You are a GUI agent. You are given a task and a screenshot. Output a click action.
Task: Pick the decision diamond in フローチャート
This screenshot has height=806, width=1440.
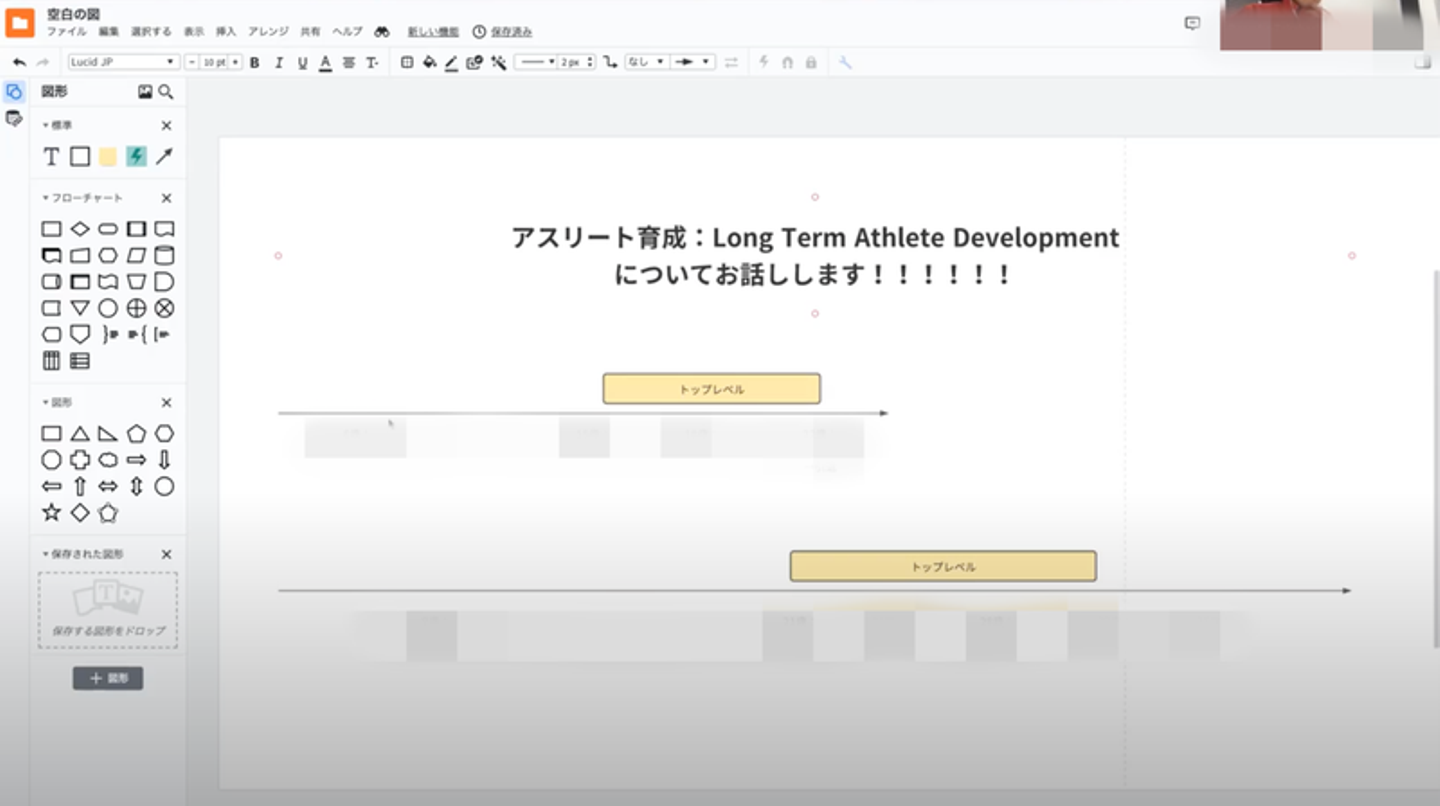pyautogui.click(x=80, y=229)
